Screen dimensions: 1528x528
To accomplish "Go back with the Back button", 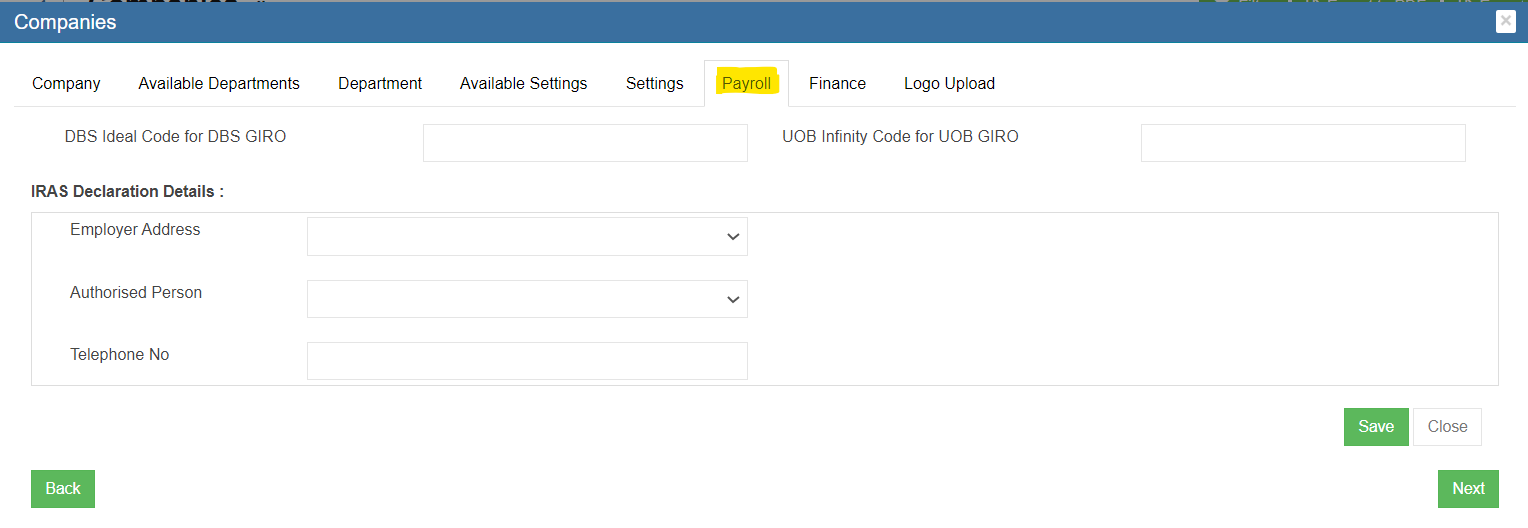I will (63, 489).
